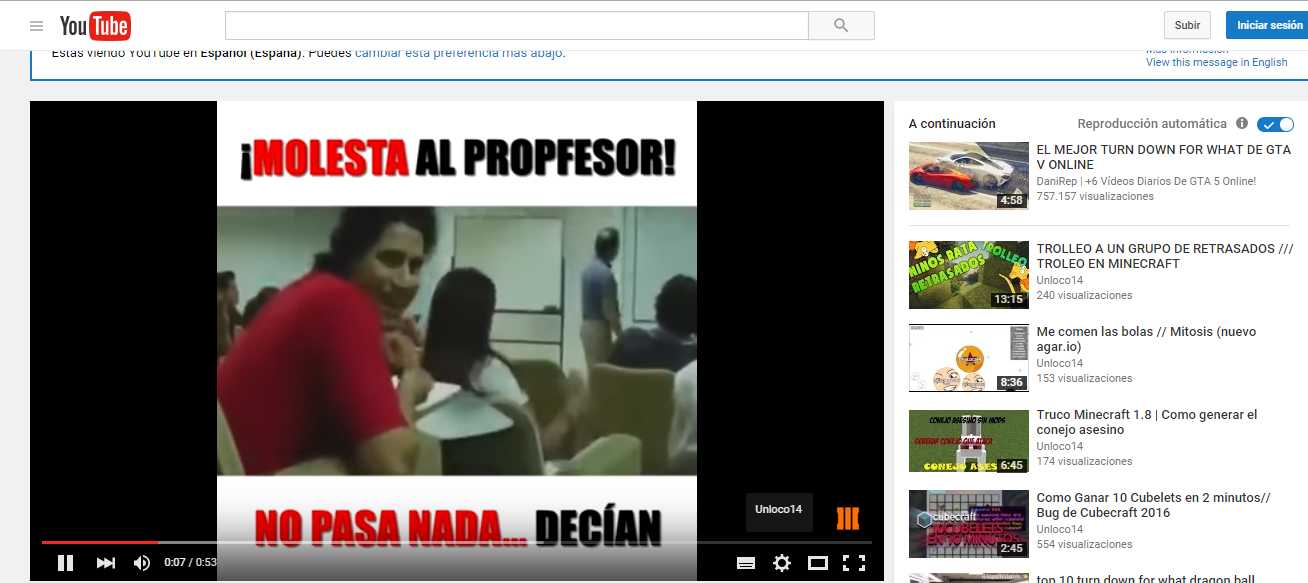Open the hamburger guide menu
This screenshot has width=1308, height=583.
37,26
